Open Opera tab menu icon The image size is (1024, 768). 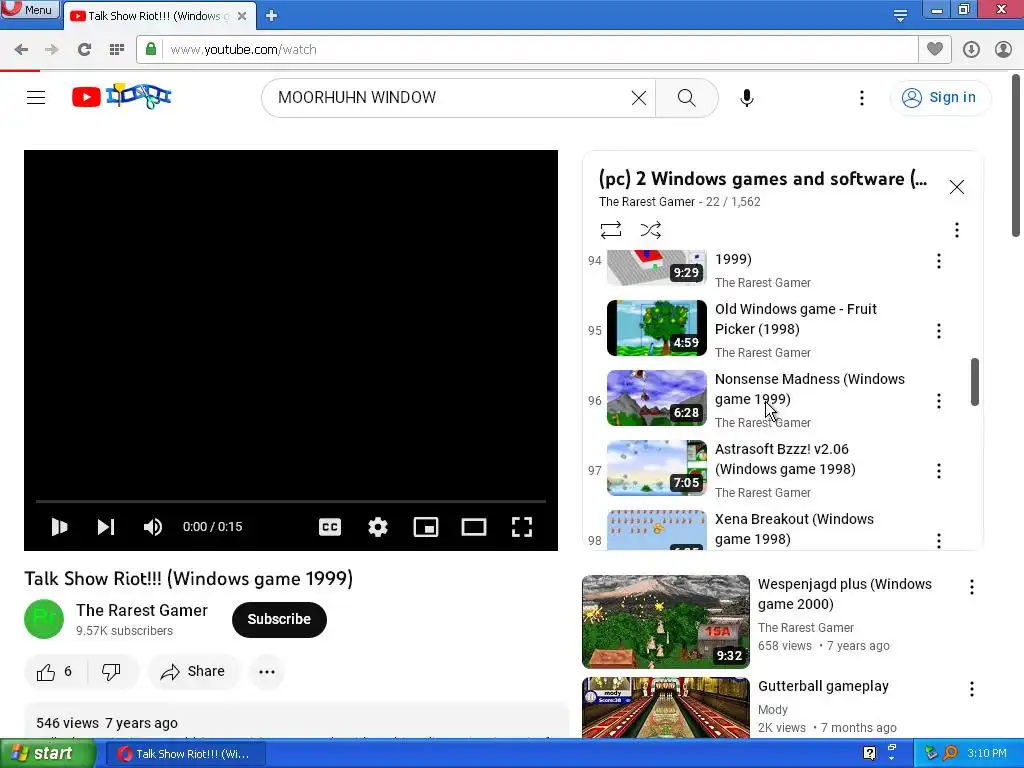click(900, 15)
